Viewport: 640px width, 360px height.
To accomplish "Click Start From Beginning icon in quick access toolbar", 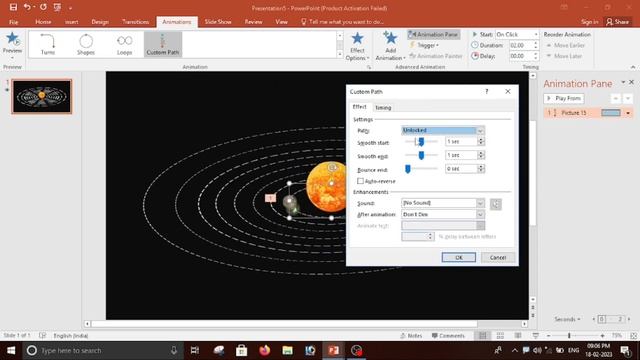I will [x=57, y=7].
